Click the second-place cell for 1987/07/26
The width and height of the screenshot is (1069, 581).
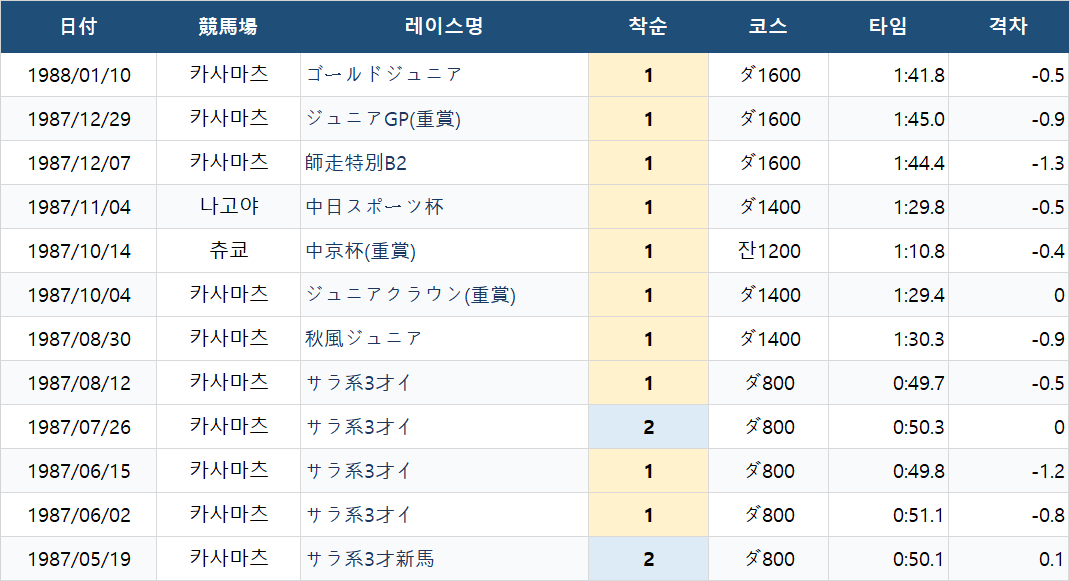(648, 427)
